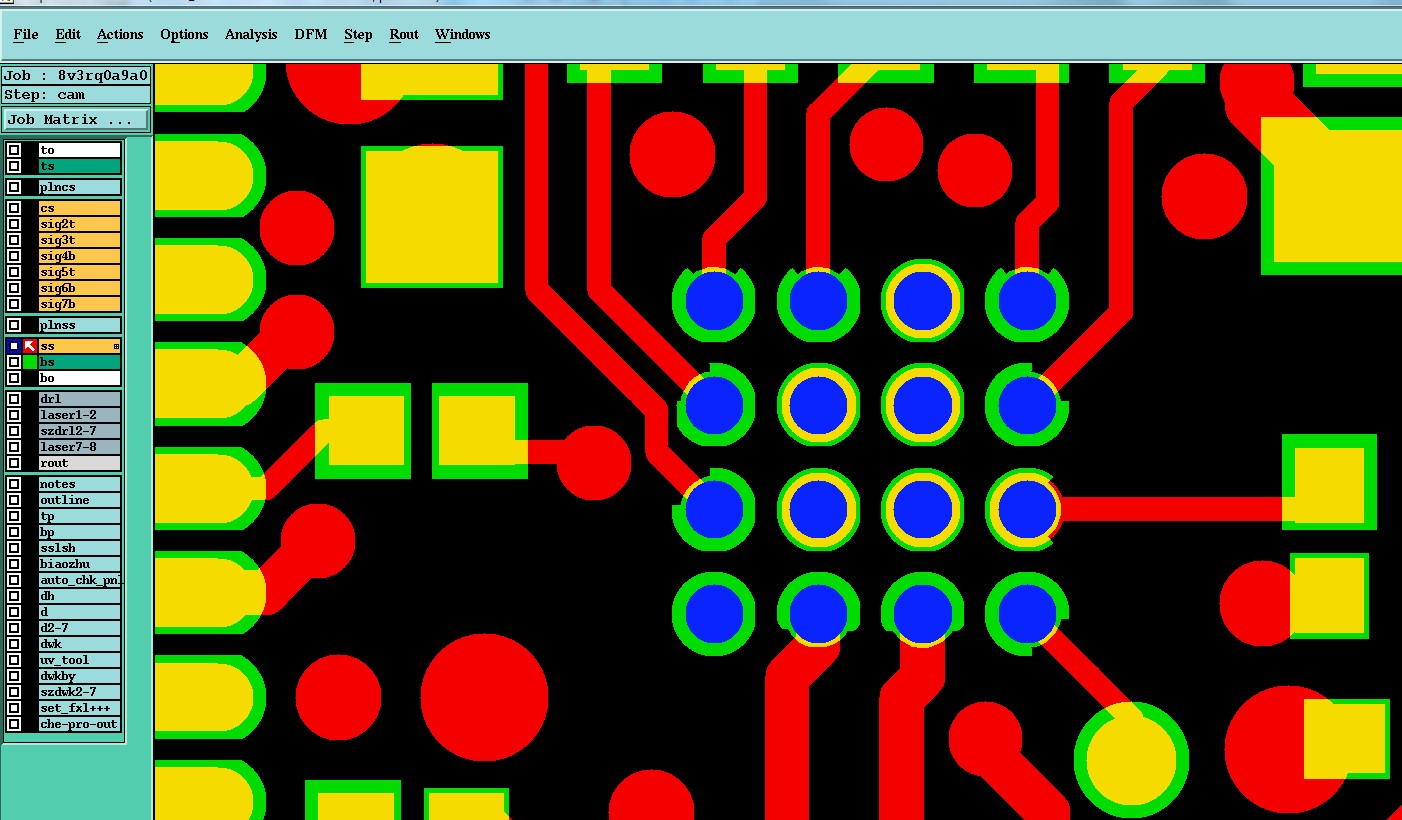Check the sig7b layer box
The width and height of the screenshot is (1402, 820).
(14, 304)
